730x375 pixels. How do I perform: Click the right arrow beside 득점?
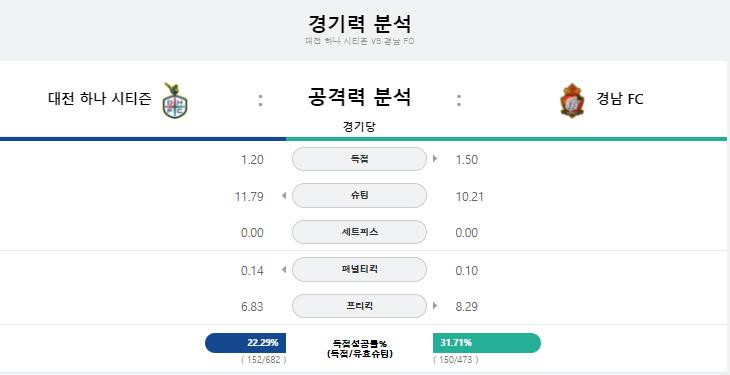click(435, 159)
